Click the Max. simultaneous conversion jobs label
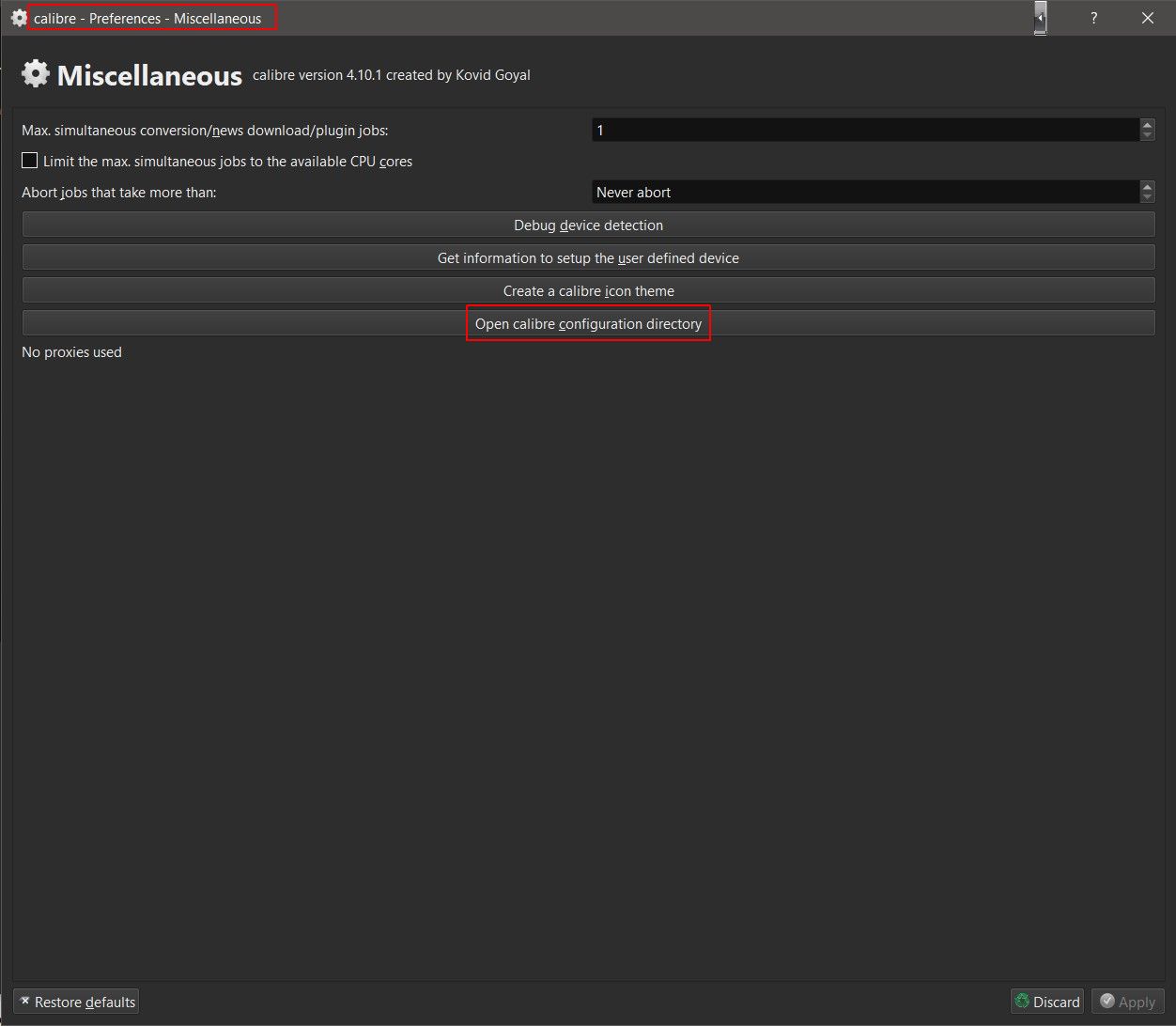Image resolution: width=1176 pixels, height=1026 pixels. click(205, 131)
